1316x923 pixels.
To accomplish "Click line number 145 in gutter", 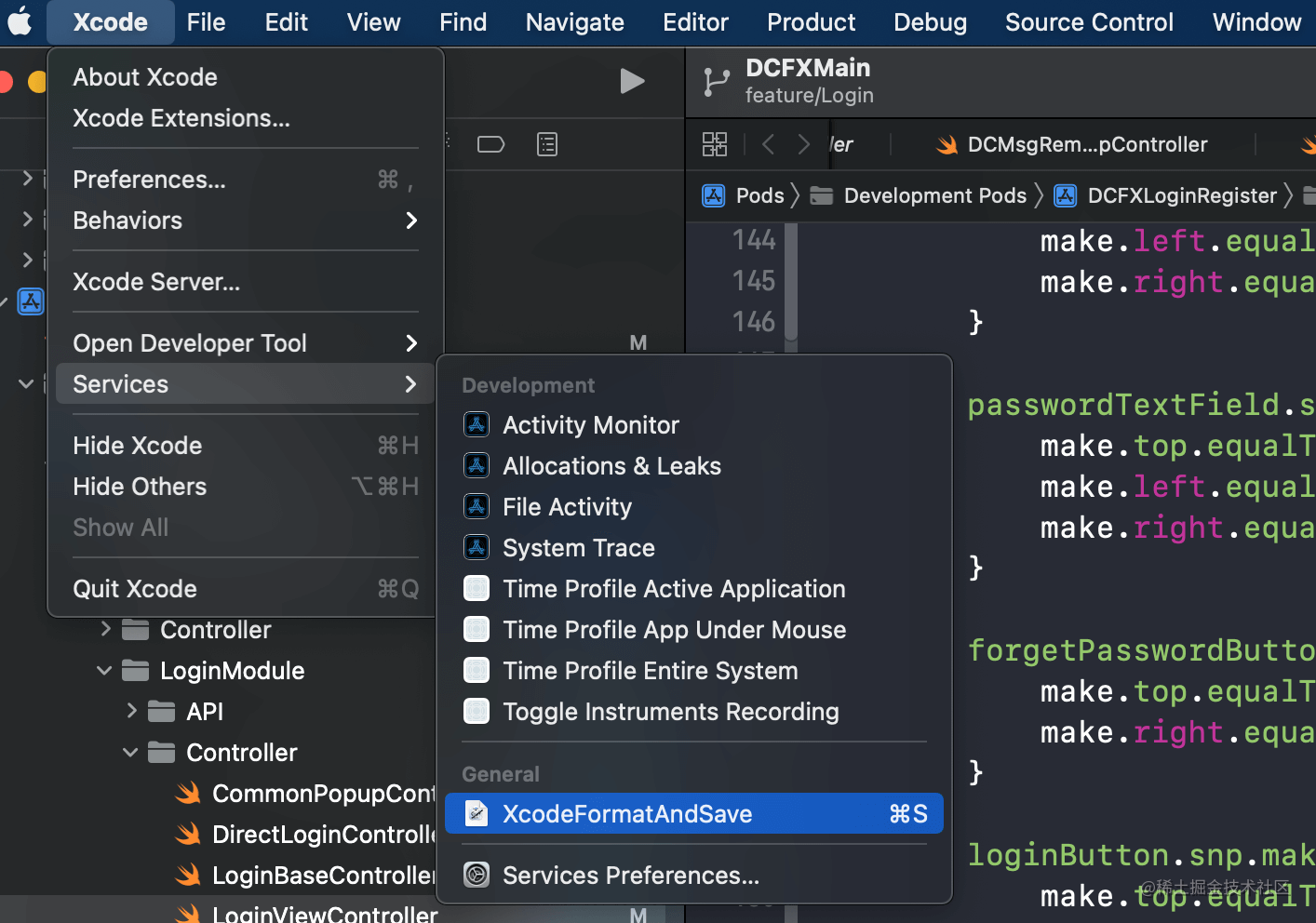I will coord(754,281).
